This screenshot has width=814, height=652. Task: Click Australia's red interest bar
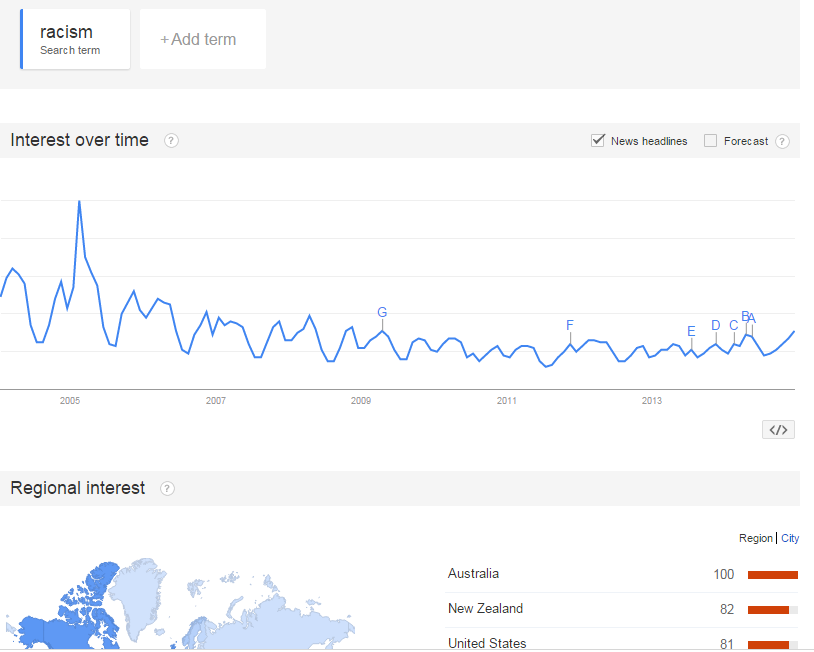coord(773,575)
